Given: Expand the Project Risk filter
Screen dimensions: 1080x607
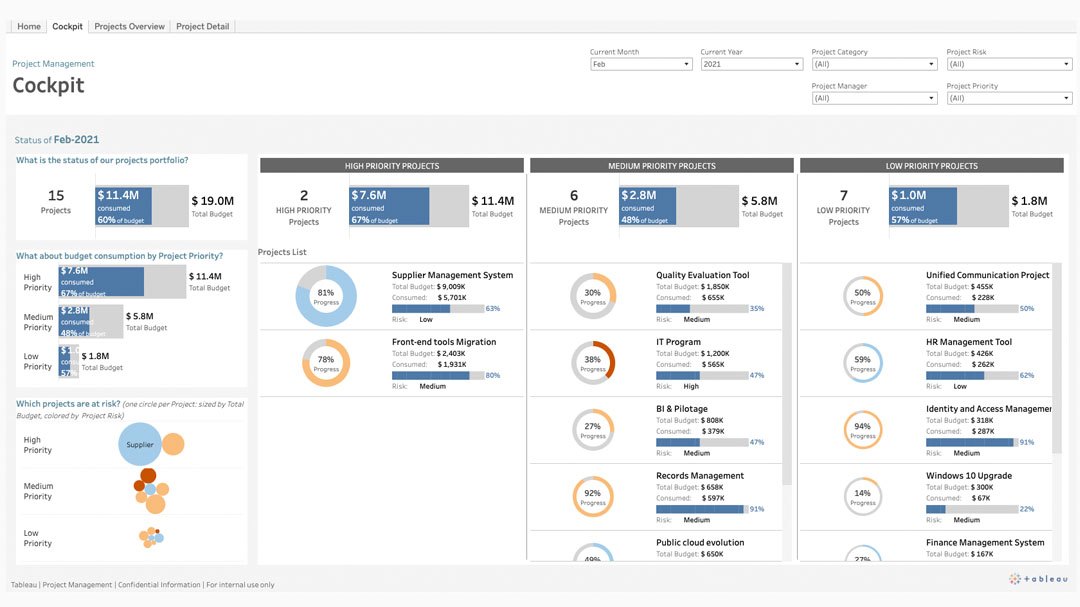Looking at the screenshot, I should click(x=1009, y=64).
